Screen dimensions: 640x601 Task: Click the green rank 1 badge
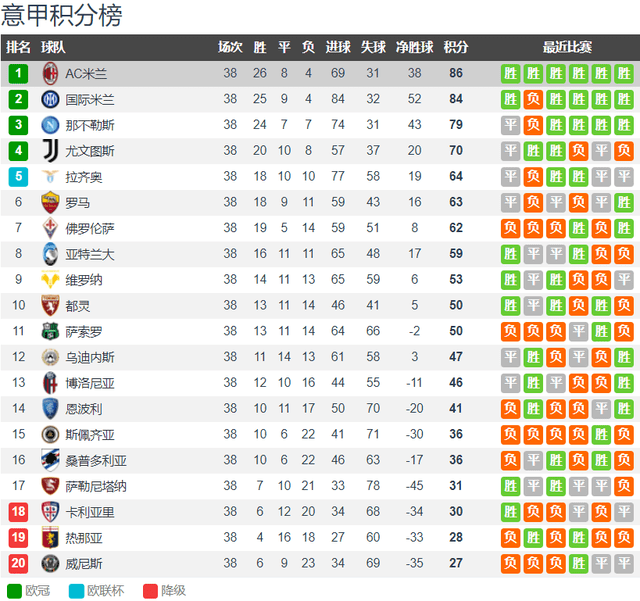click(18, 73)
